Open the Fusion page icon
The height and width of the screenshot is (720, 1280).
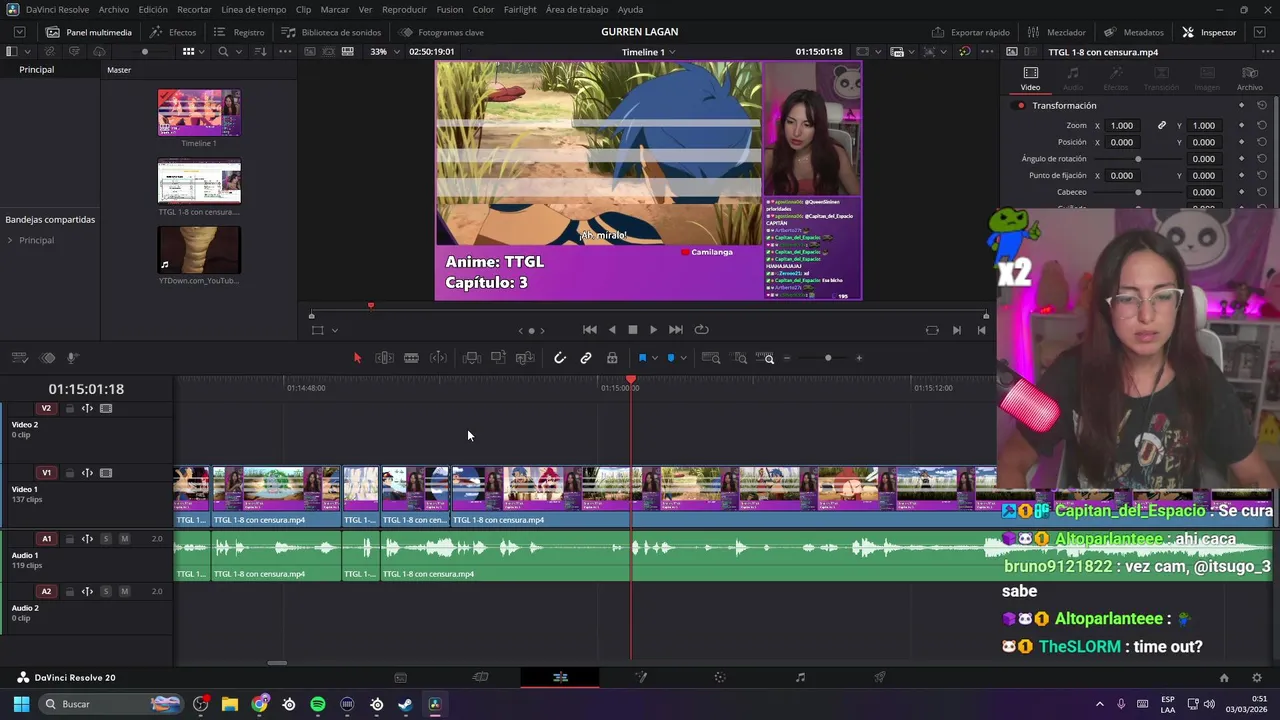pyautogui.click(x=641, y=677)
